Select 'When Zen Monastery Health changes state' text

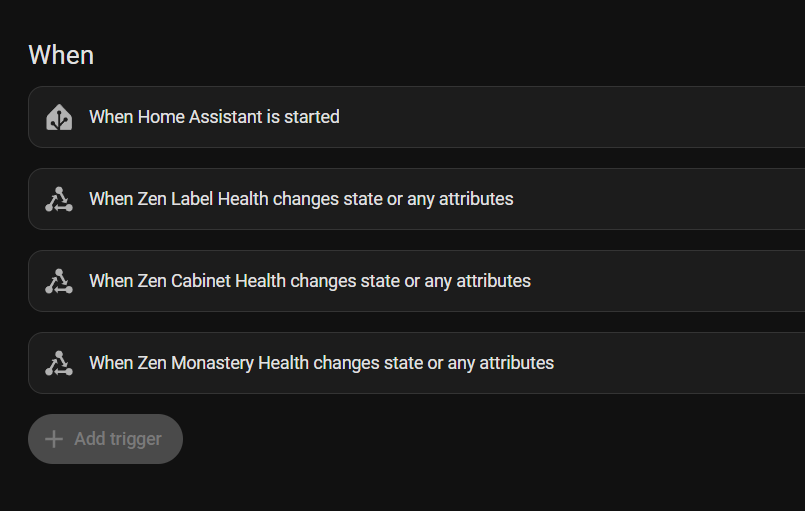pos(321,363)
